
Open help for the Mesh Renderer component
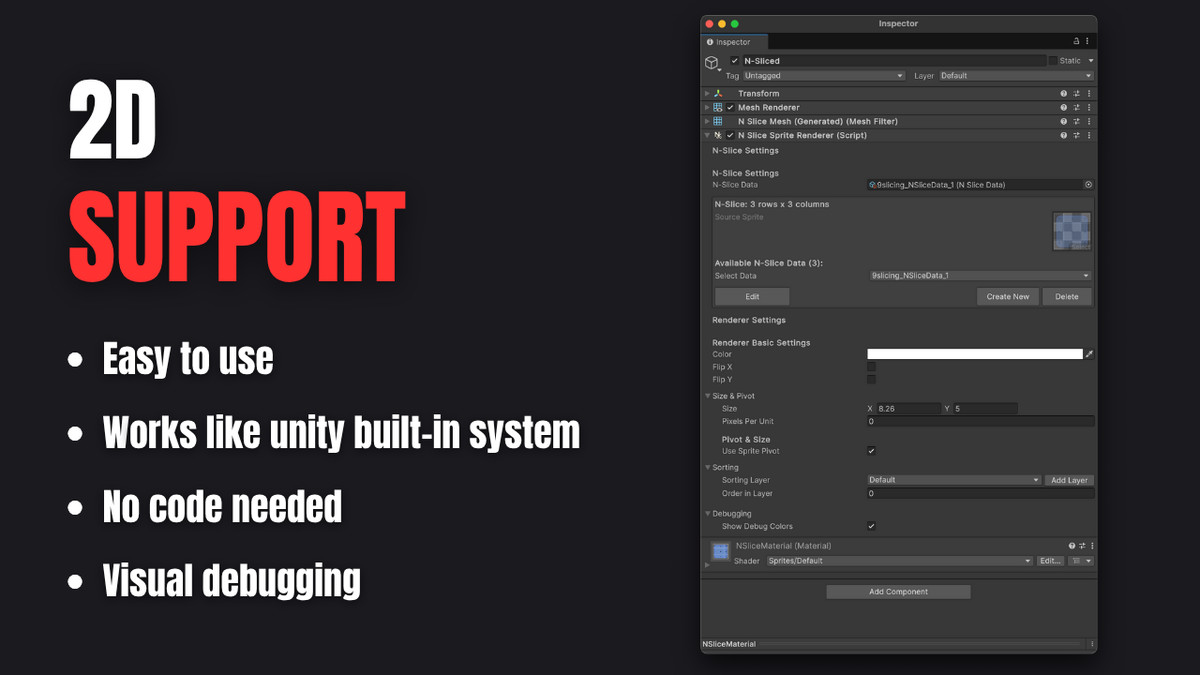1064,107
